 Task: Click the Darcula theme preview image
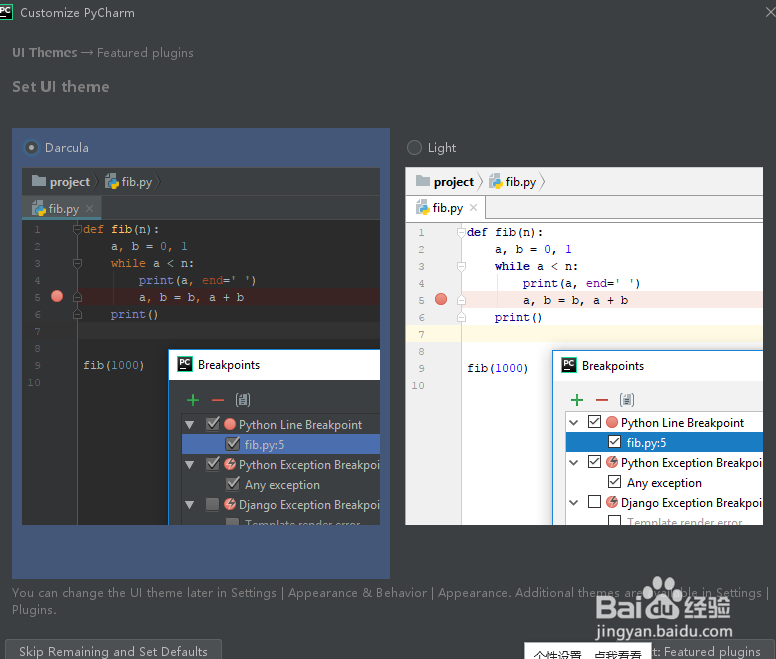click(x=201, y=346)
